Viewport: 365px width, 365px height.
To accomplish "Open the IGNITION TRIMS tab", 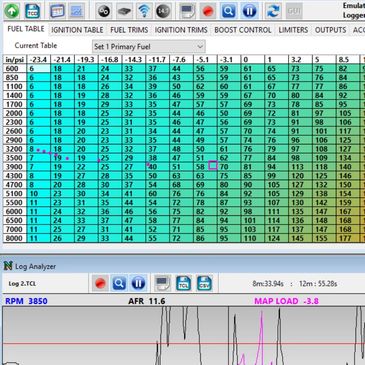I will [181, 30].
